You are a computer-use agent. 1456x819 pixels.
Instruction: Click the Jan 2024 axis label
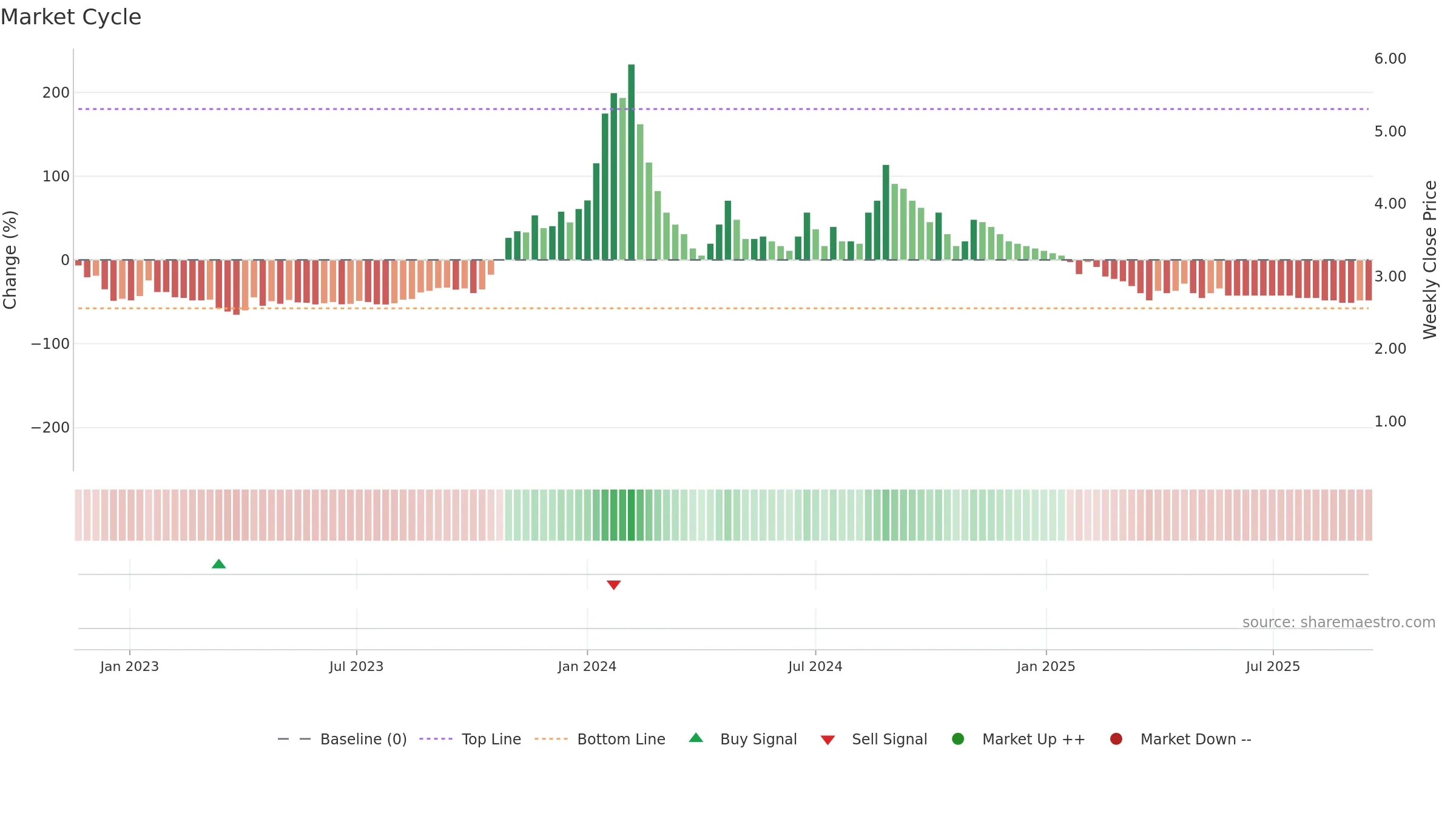[587, 667]
